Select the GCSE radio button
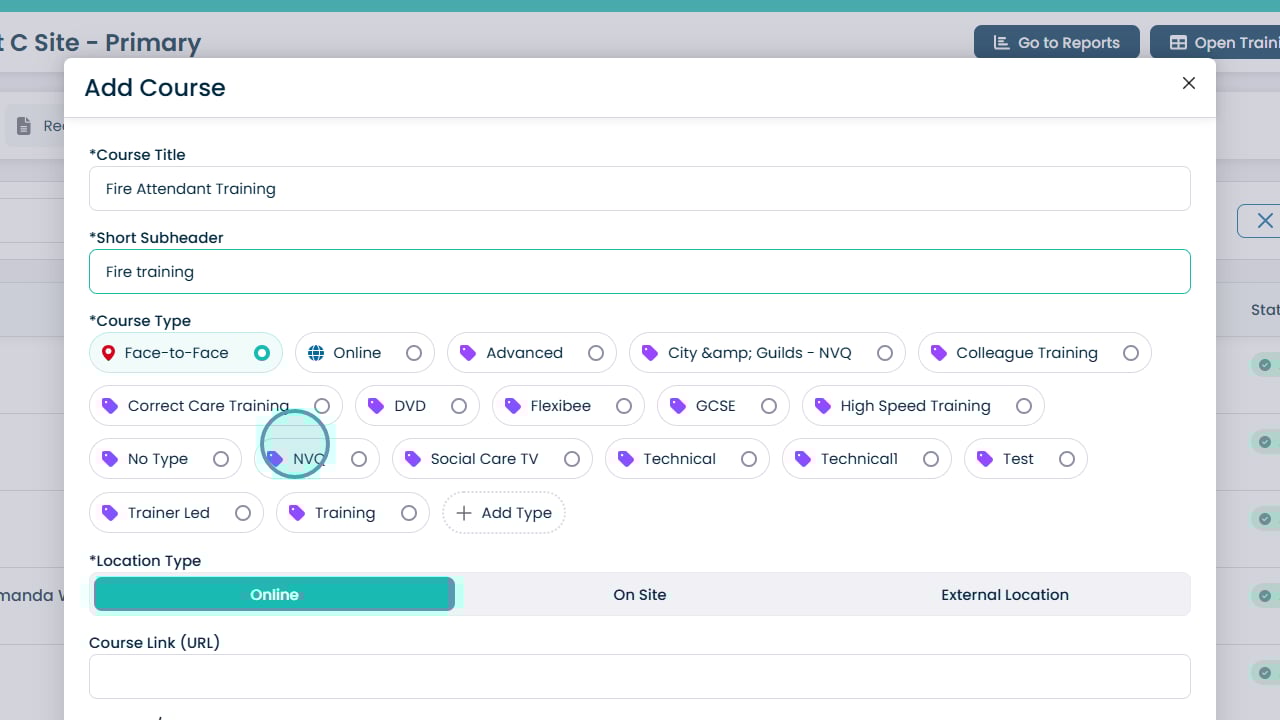This screenshot has height=720, width=1280. point(769,406)
